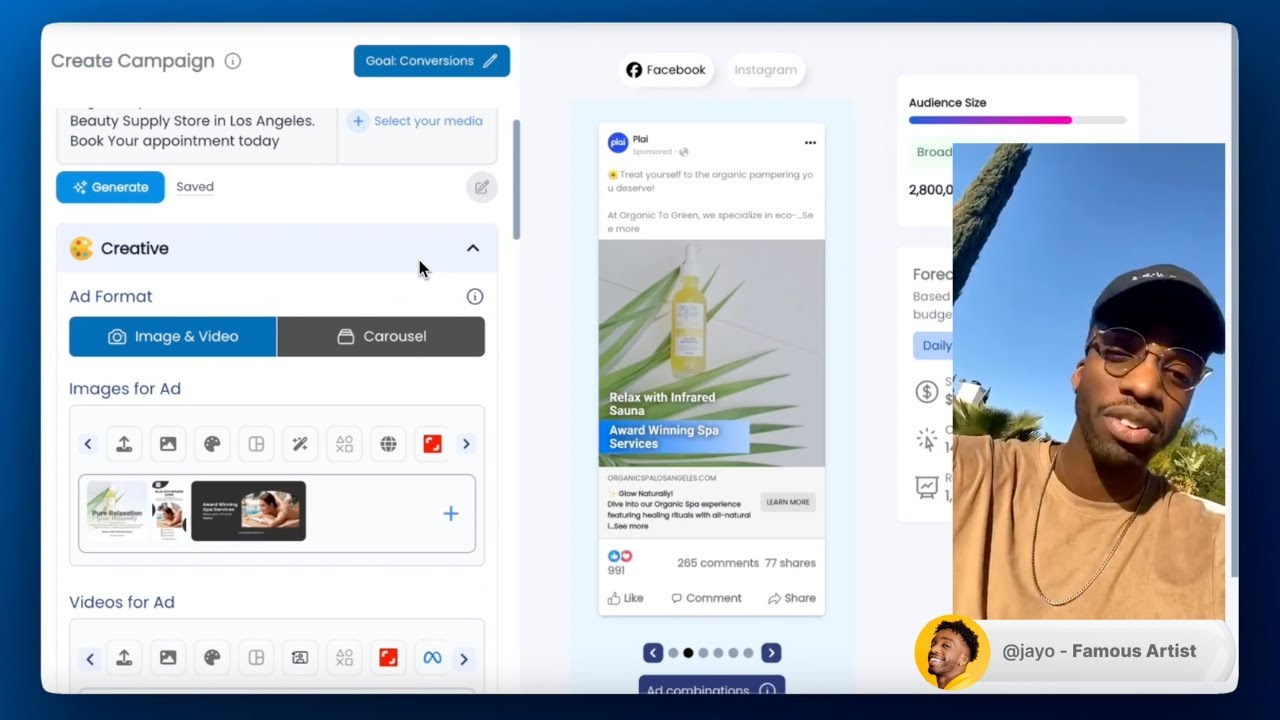Select the Daily forecast tab
Screen dimensions: 1280x720
pyautogui.click(x=933, y=345)
